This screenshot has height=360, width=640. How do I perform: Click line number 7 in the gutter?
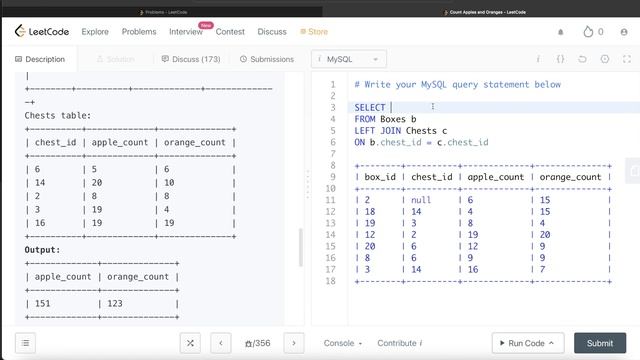click(x=333, y=154)
